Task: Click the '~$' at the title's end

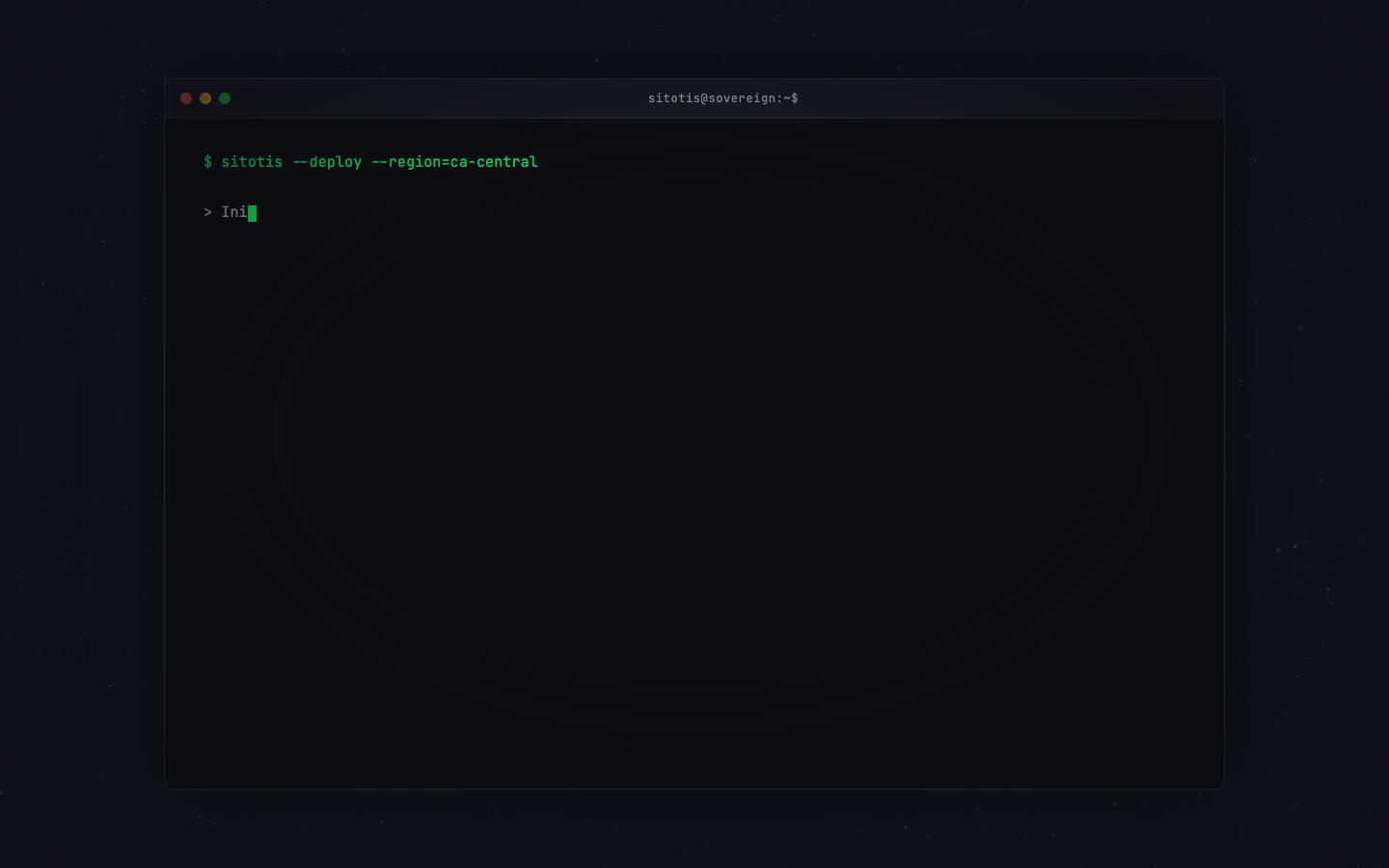Action: 790,98
